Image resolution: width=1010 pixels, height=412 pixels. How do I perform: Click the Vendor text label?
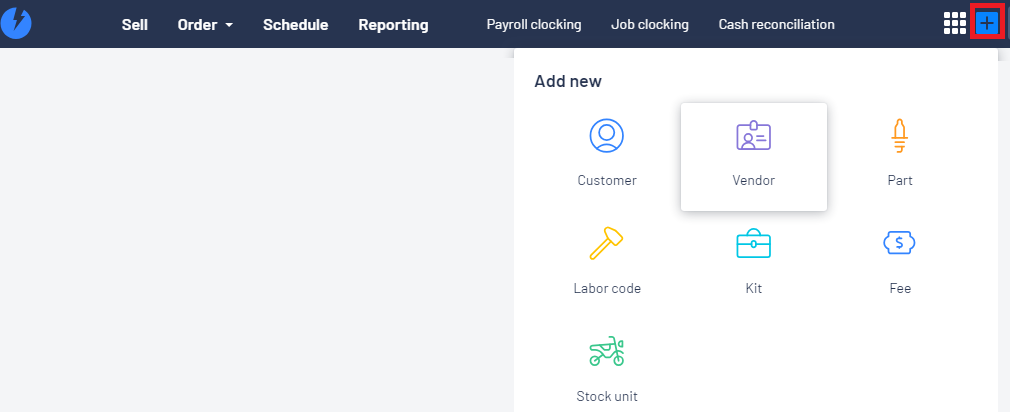(754, 180)
